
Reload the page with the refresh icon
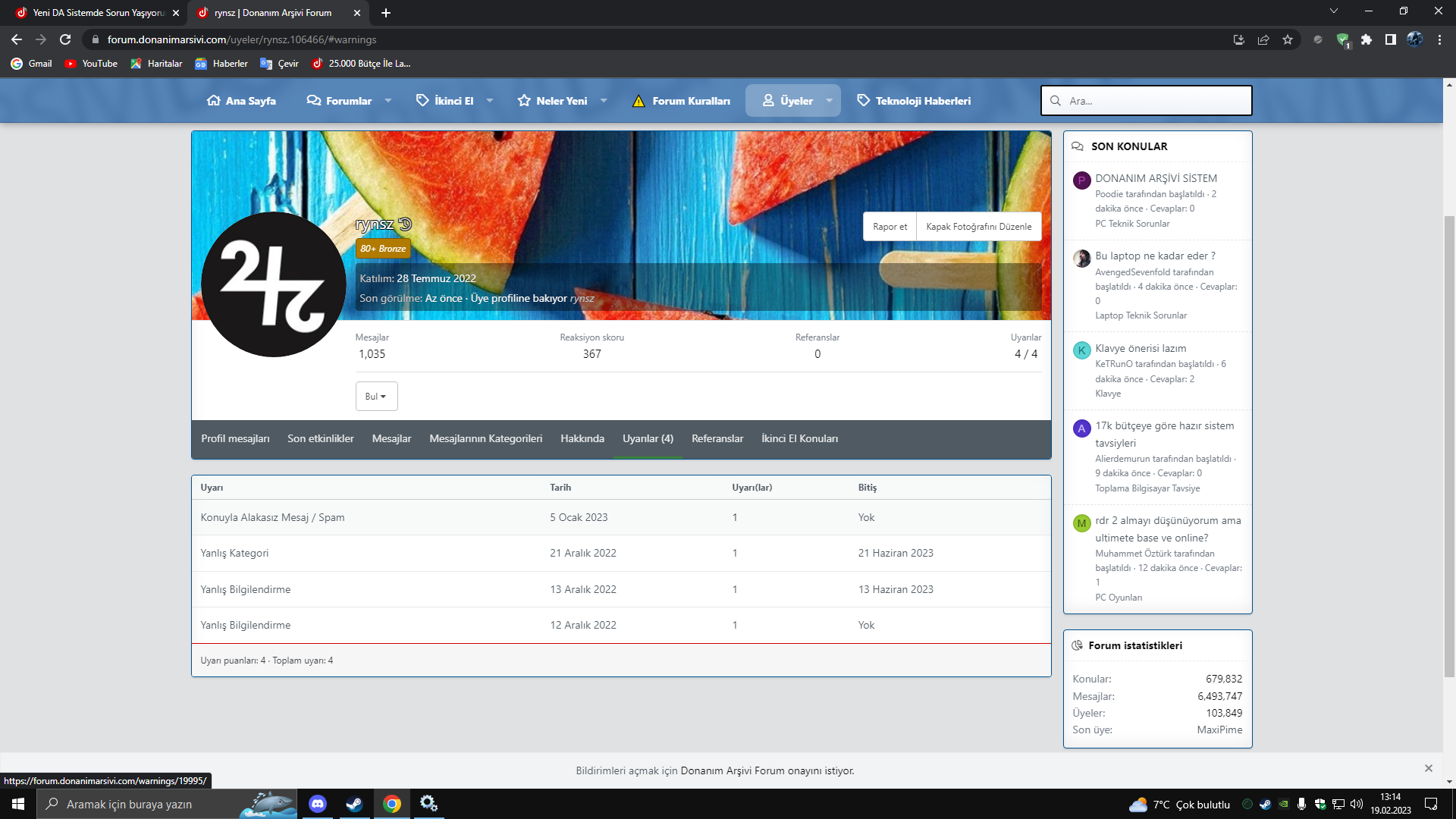(x=65, y=39)
